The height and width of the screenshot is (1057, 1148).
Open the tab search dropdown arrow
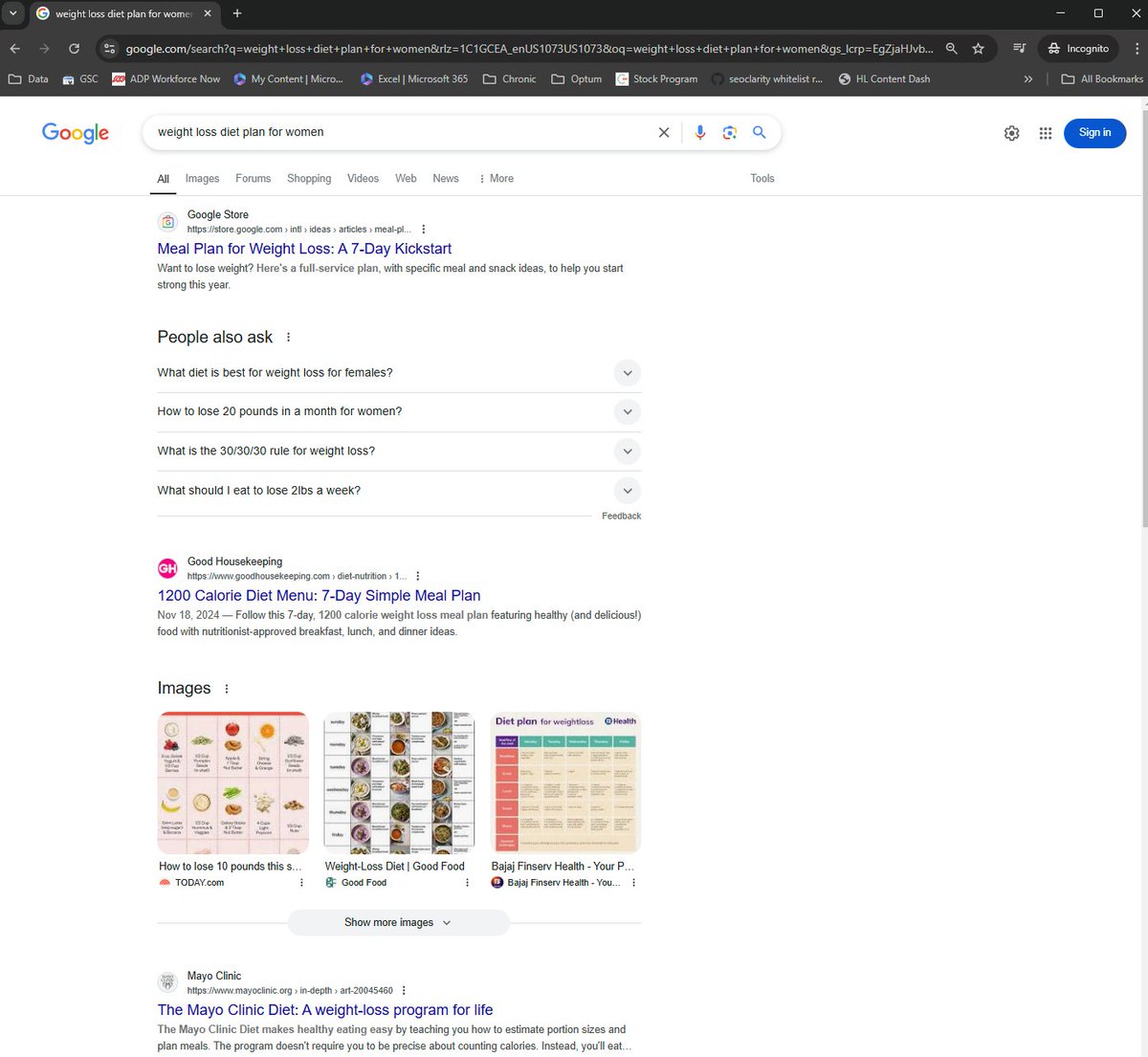point(12,13)
